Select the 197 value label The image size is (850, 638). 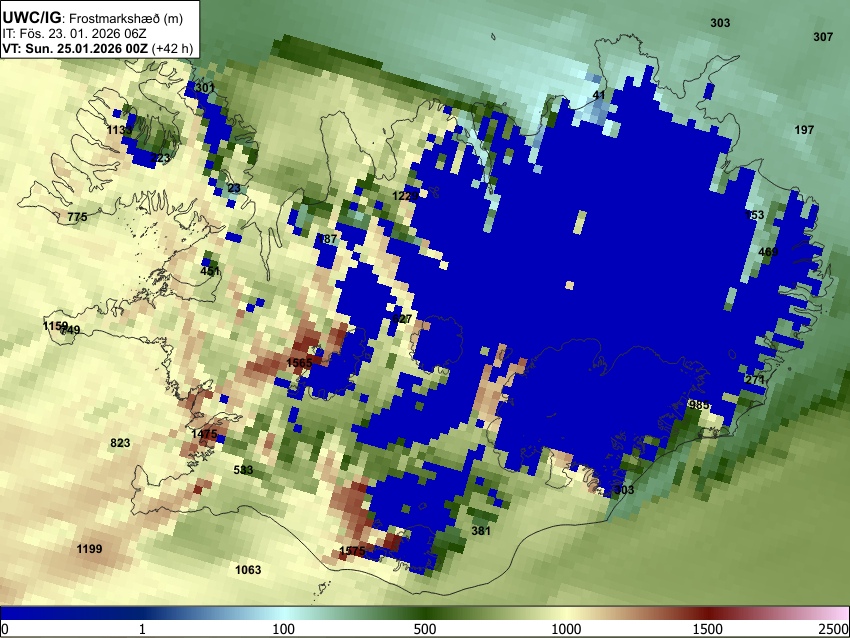pos(804,130)
